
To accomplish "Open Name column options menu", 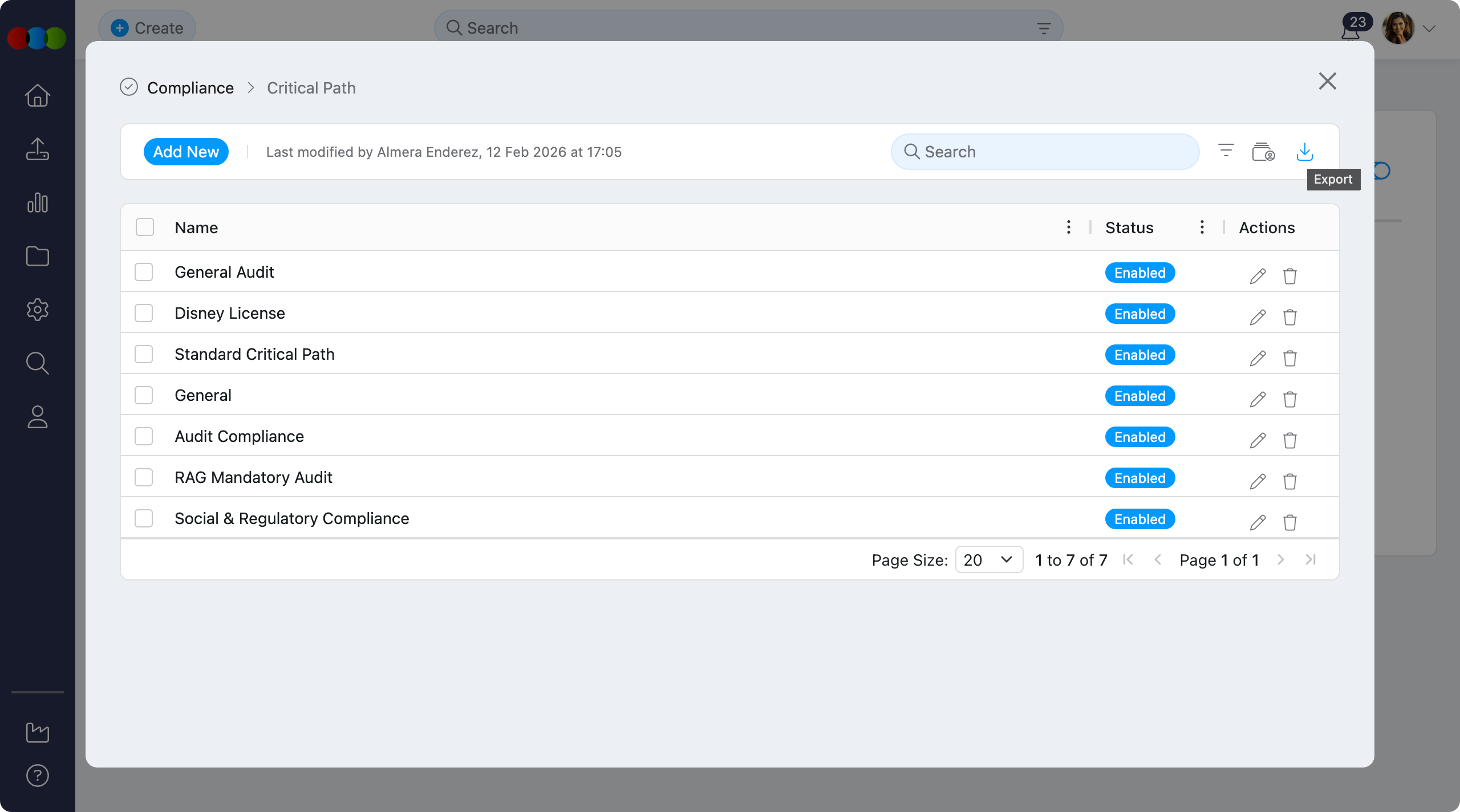I will pos(1068,227).
